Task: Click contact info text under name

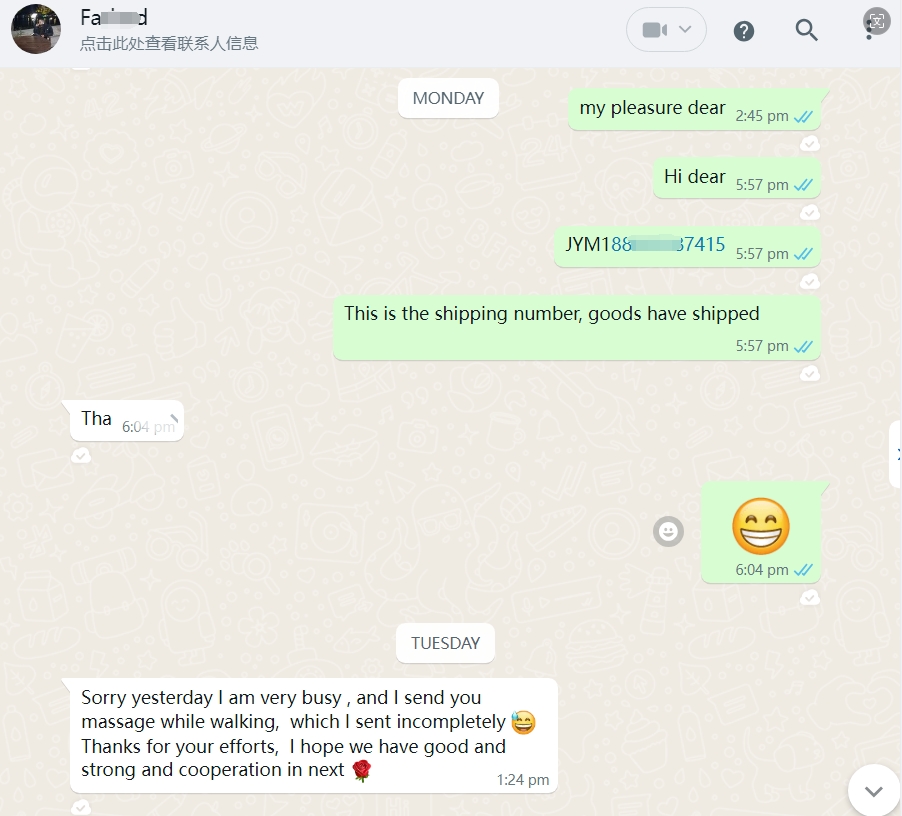Action: tap(169, 44)
